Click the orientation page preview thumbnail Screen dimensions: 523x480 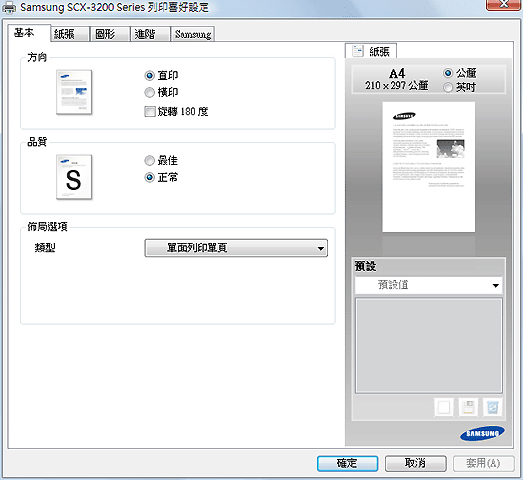(74, 92)
